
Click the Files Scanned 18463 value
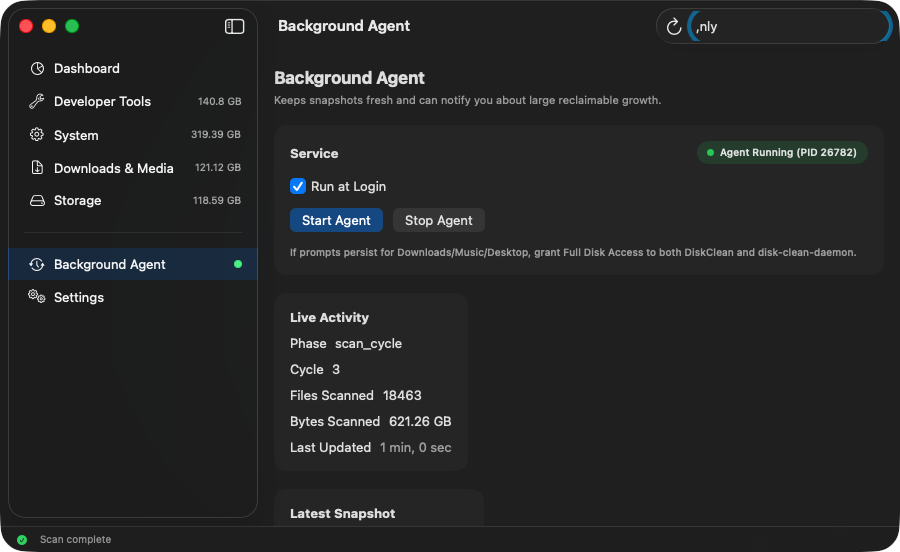[x=402, y=395]
